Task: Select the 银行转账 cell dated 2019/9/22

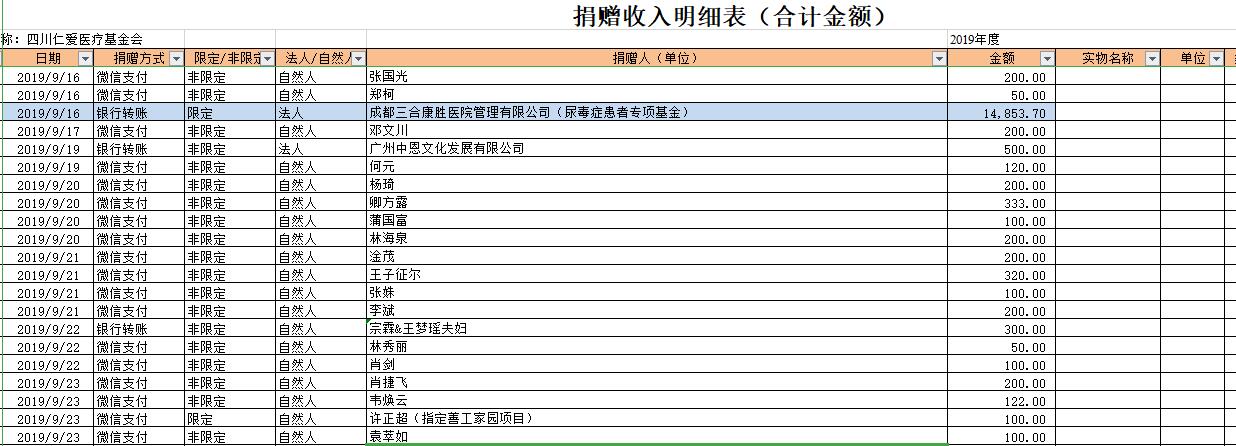Action: tap(122, 329)
